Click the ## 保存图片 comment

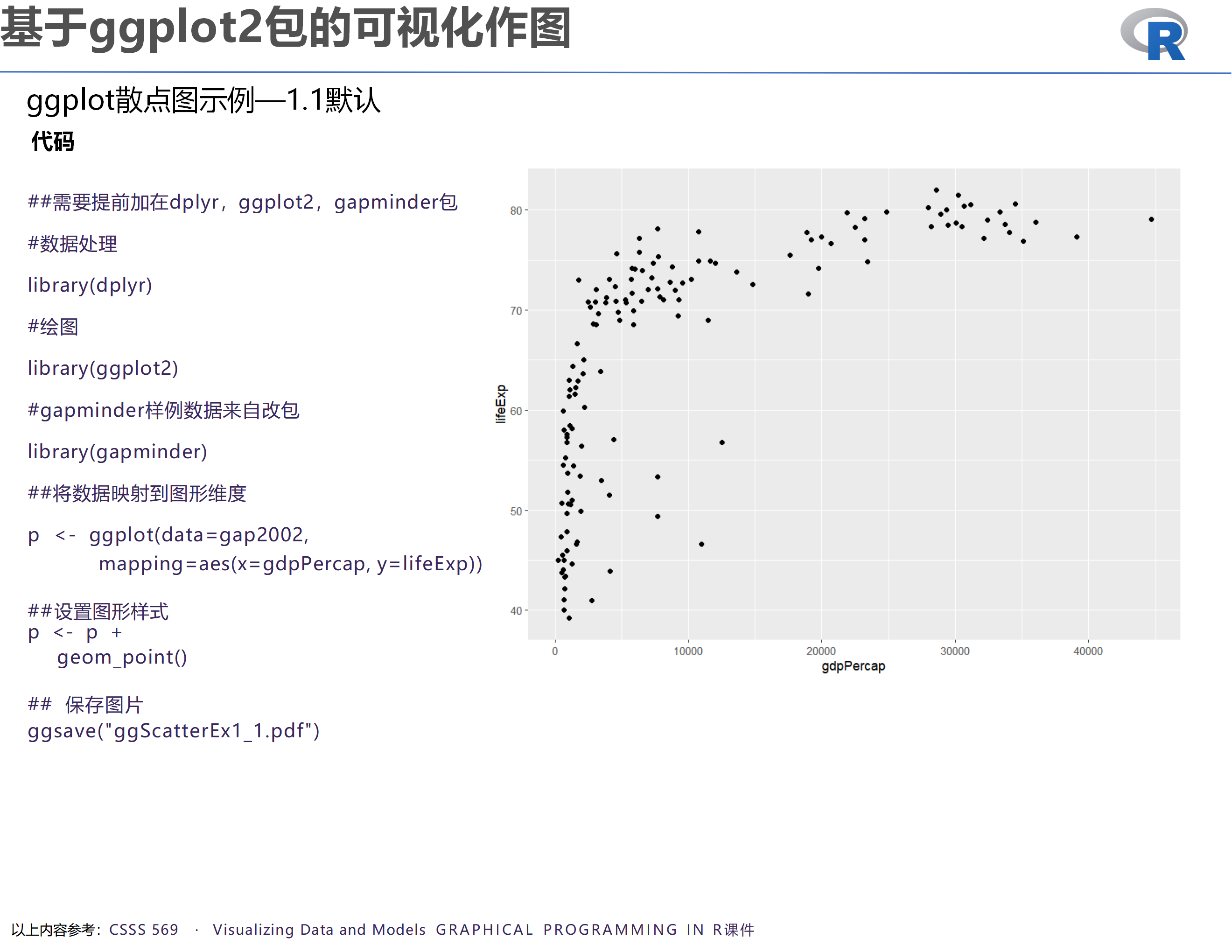tap(86, 704)
